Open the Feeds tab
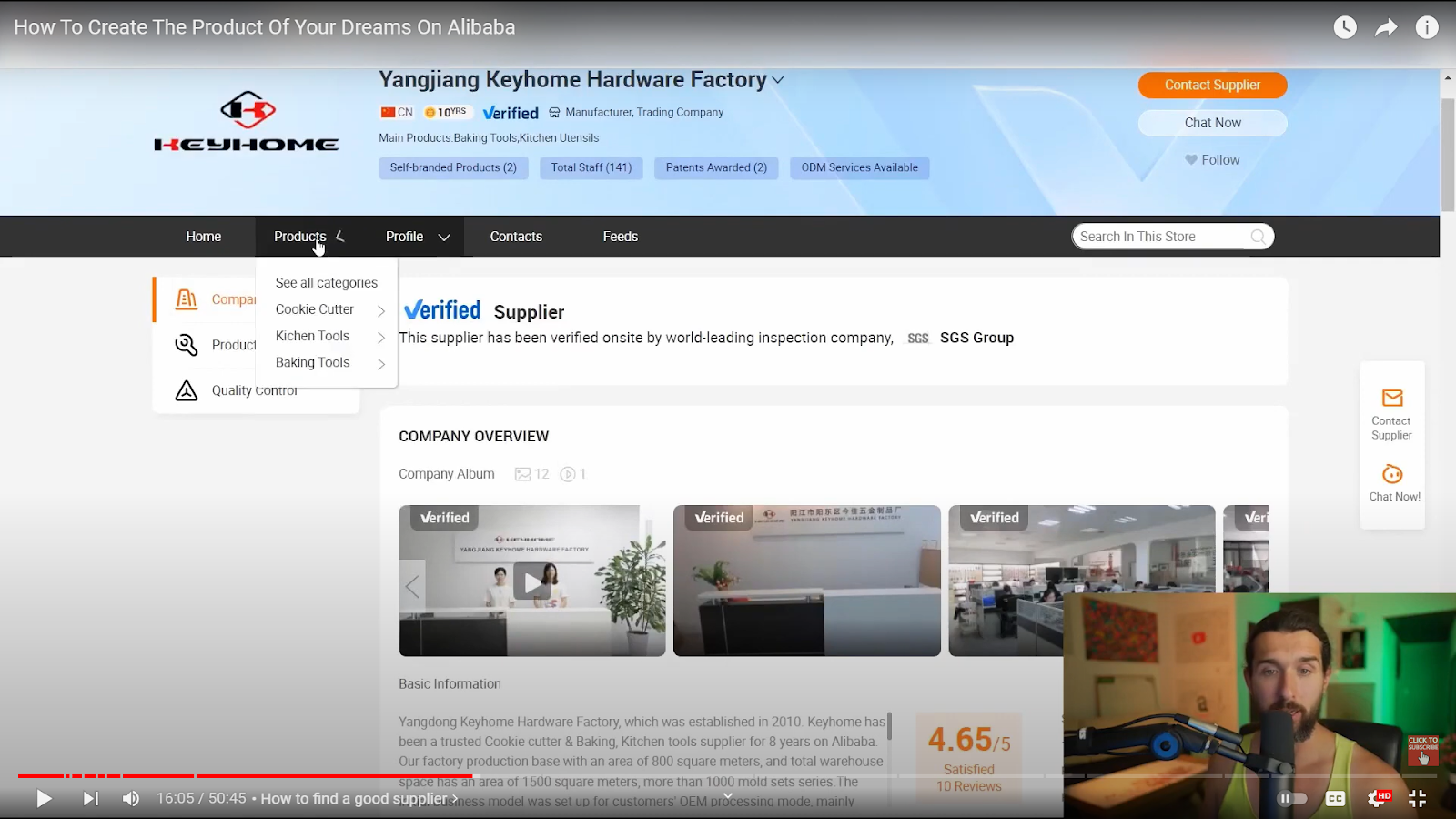The width and height of the screenshot is (1456, 819). (621, 237)
